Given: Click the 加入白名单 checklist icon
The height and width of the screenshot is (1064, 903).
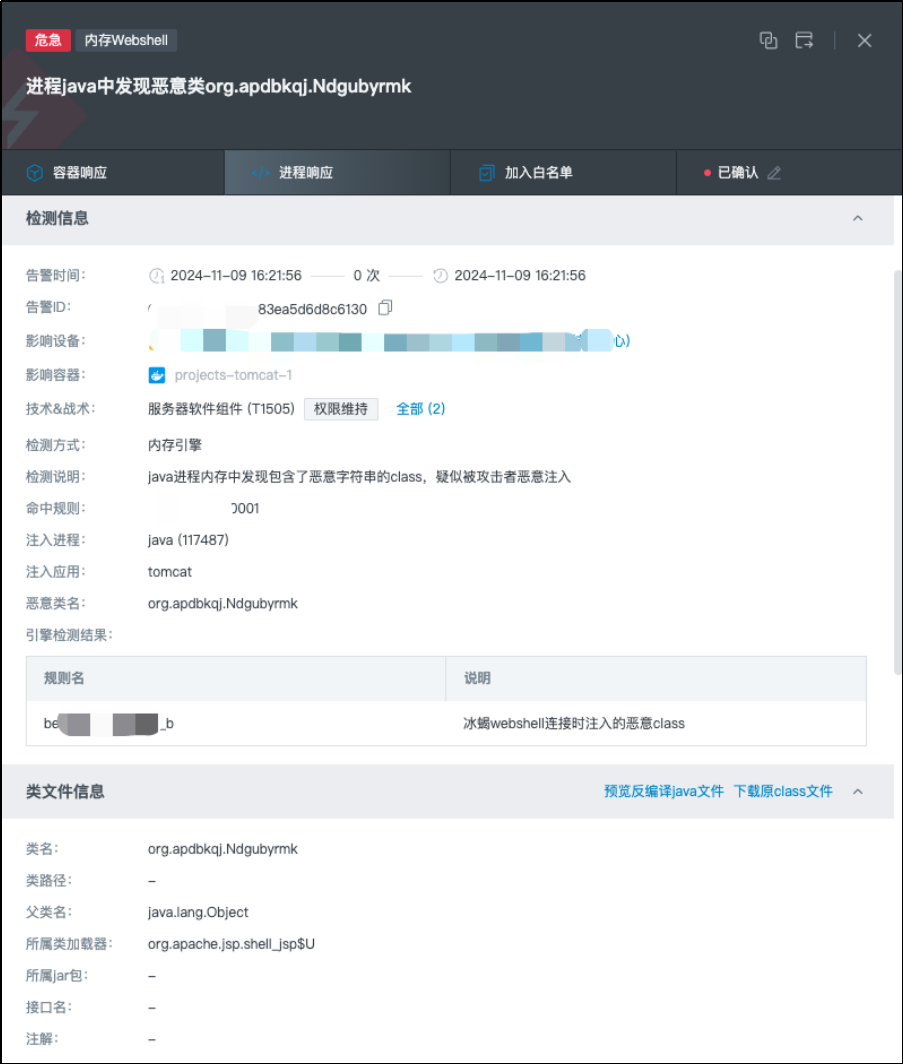Looking at the screenshot, I should [x=486, y=173].
